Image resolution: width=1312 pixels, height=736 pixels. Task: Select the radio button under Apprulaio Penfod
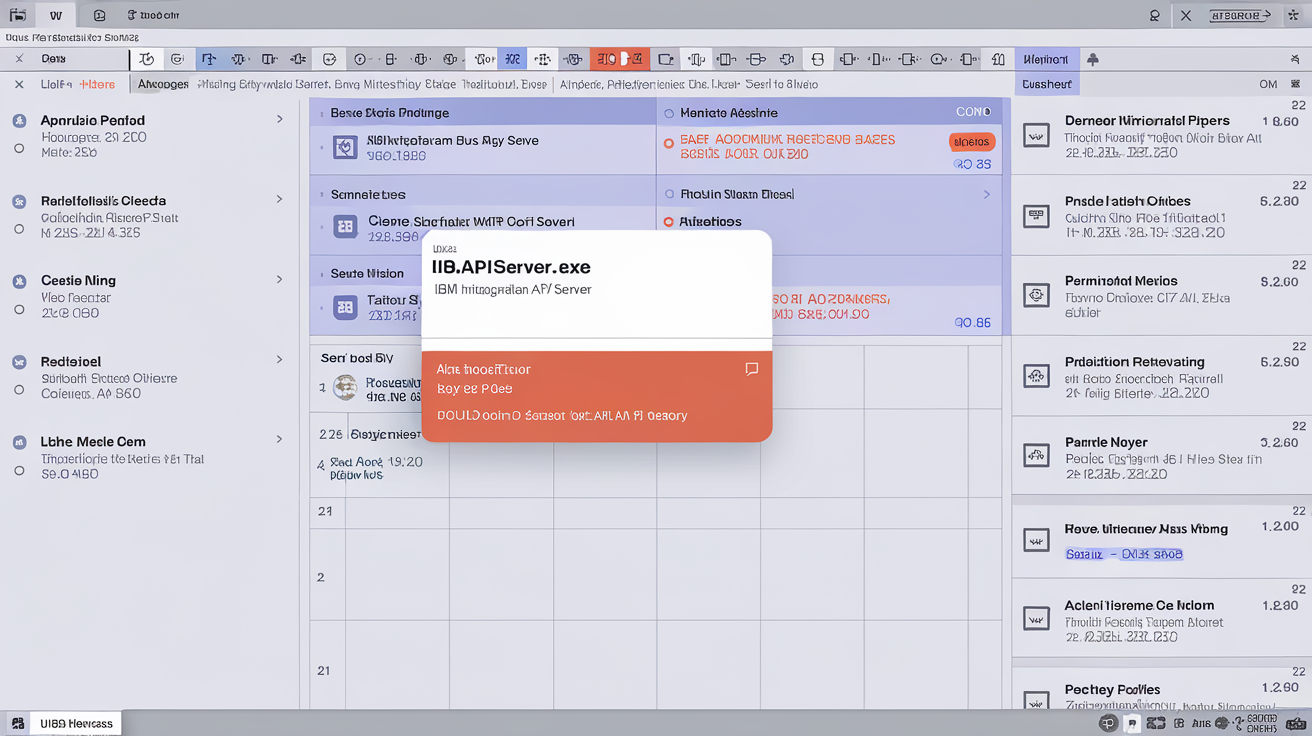coord(19,149)
